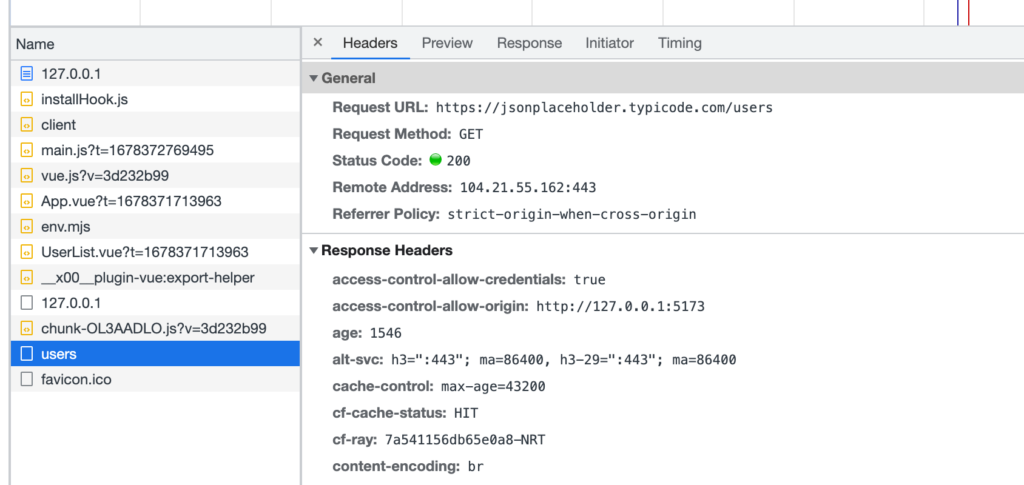The image size is (1024, 485).
Task: Close the request details panel
Action: point(318,43)
